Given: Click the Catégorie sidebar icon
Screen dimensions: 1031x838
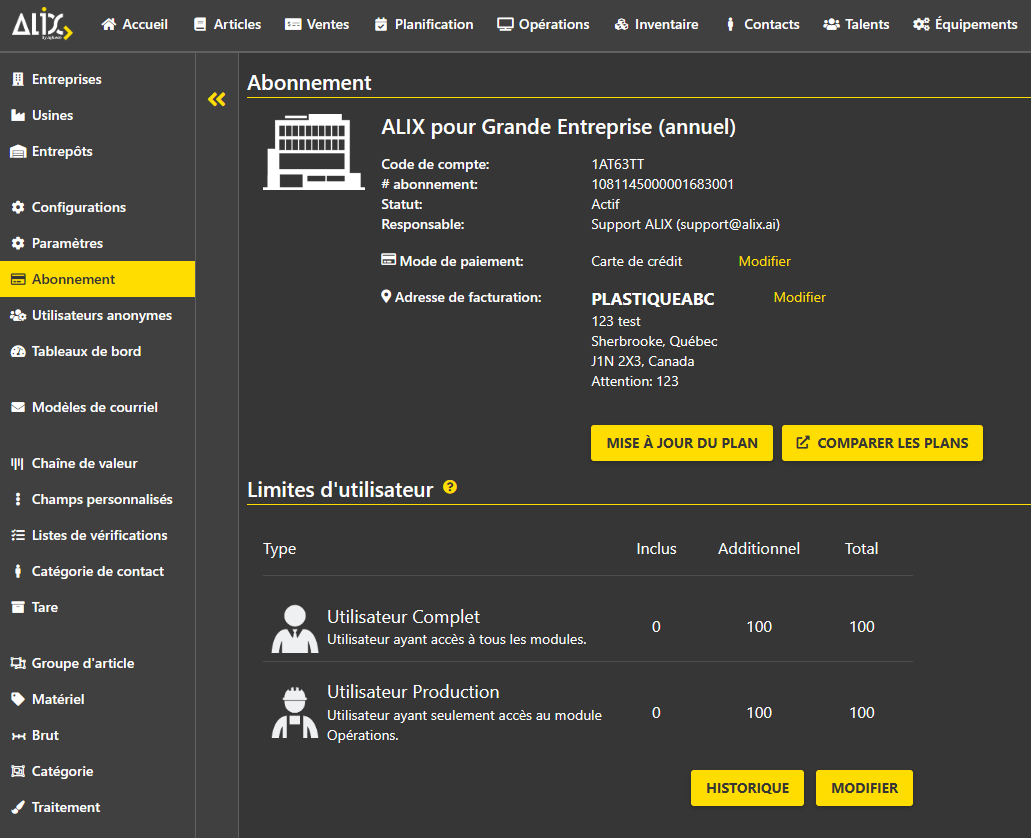Looking at the screenshot, I should pos(18,771).
